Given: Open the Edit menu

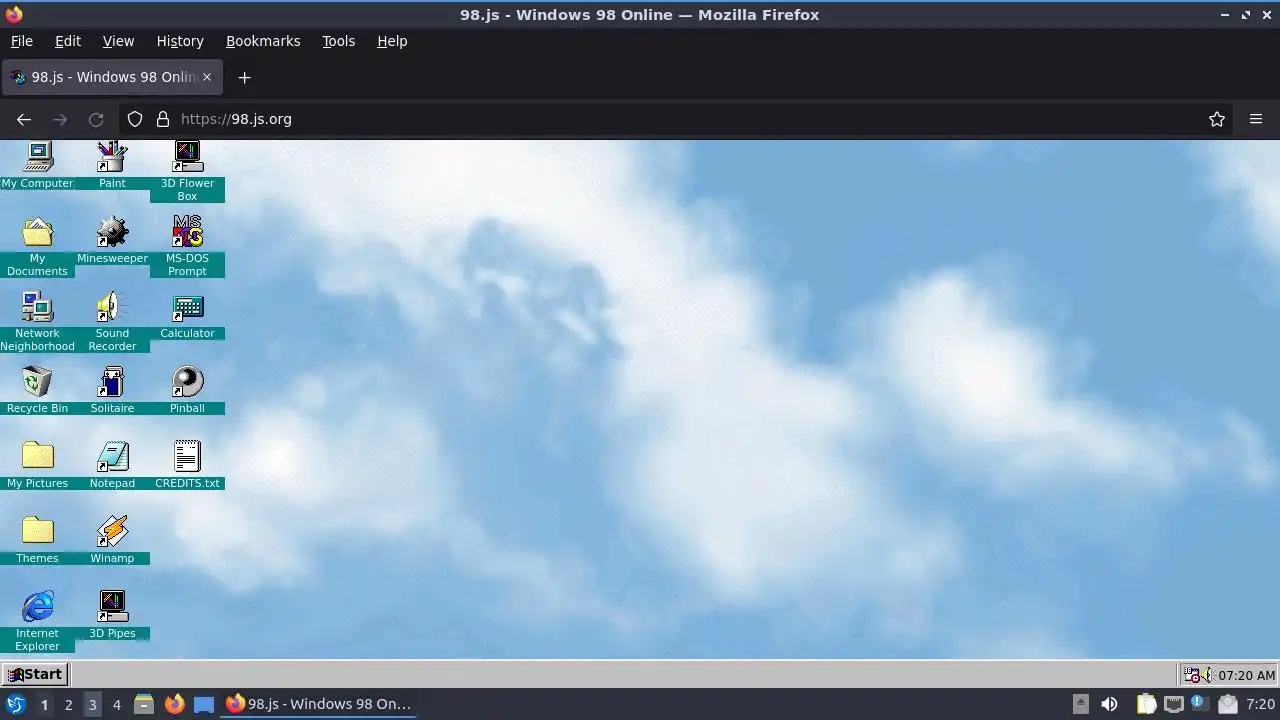Looking at the screenshot, I should pos(68,41).
